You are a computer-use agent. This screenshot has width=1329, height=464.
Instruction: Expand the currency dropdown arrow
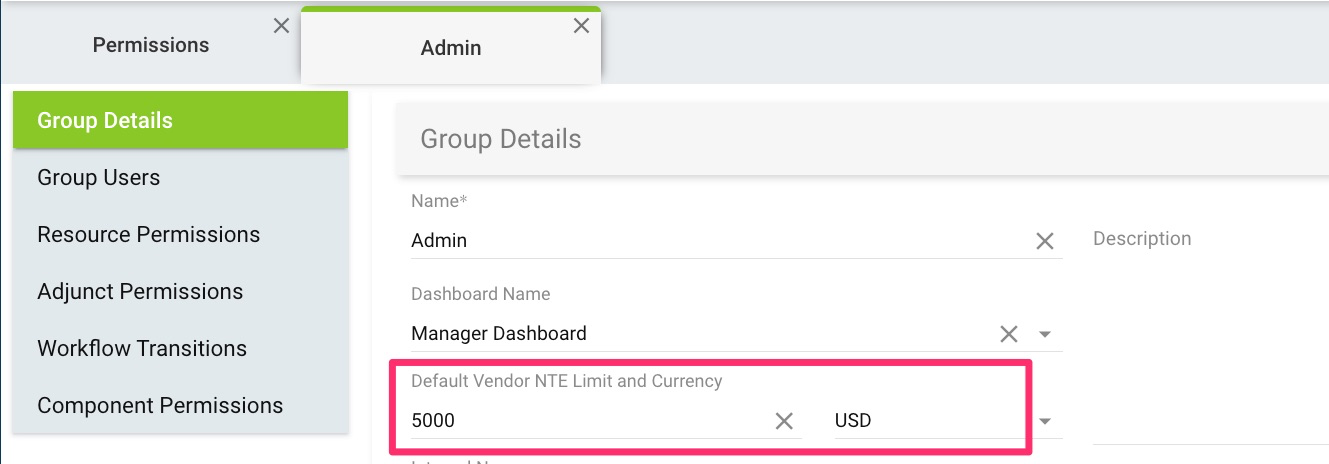coord(1045,421)
